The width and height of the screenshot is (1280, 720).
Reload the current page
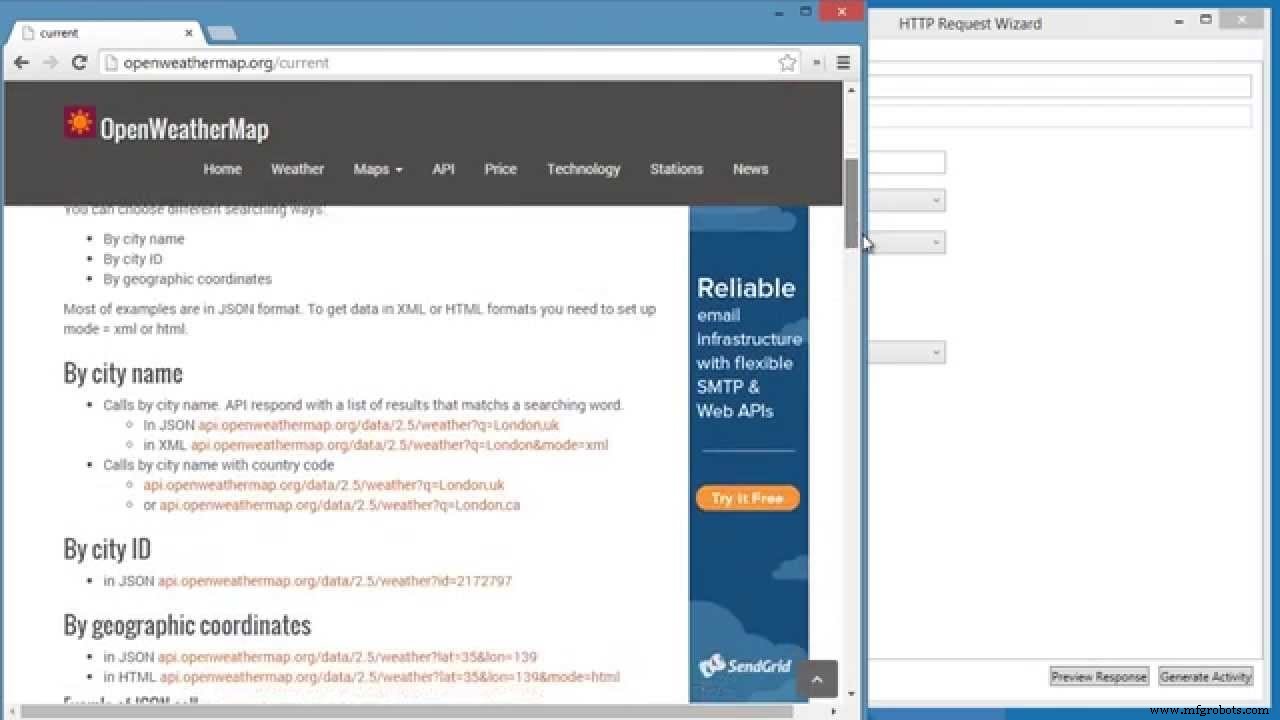tap(79, 62)
